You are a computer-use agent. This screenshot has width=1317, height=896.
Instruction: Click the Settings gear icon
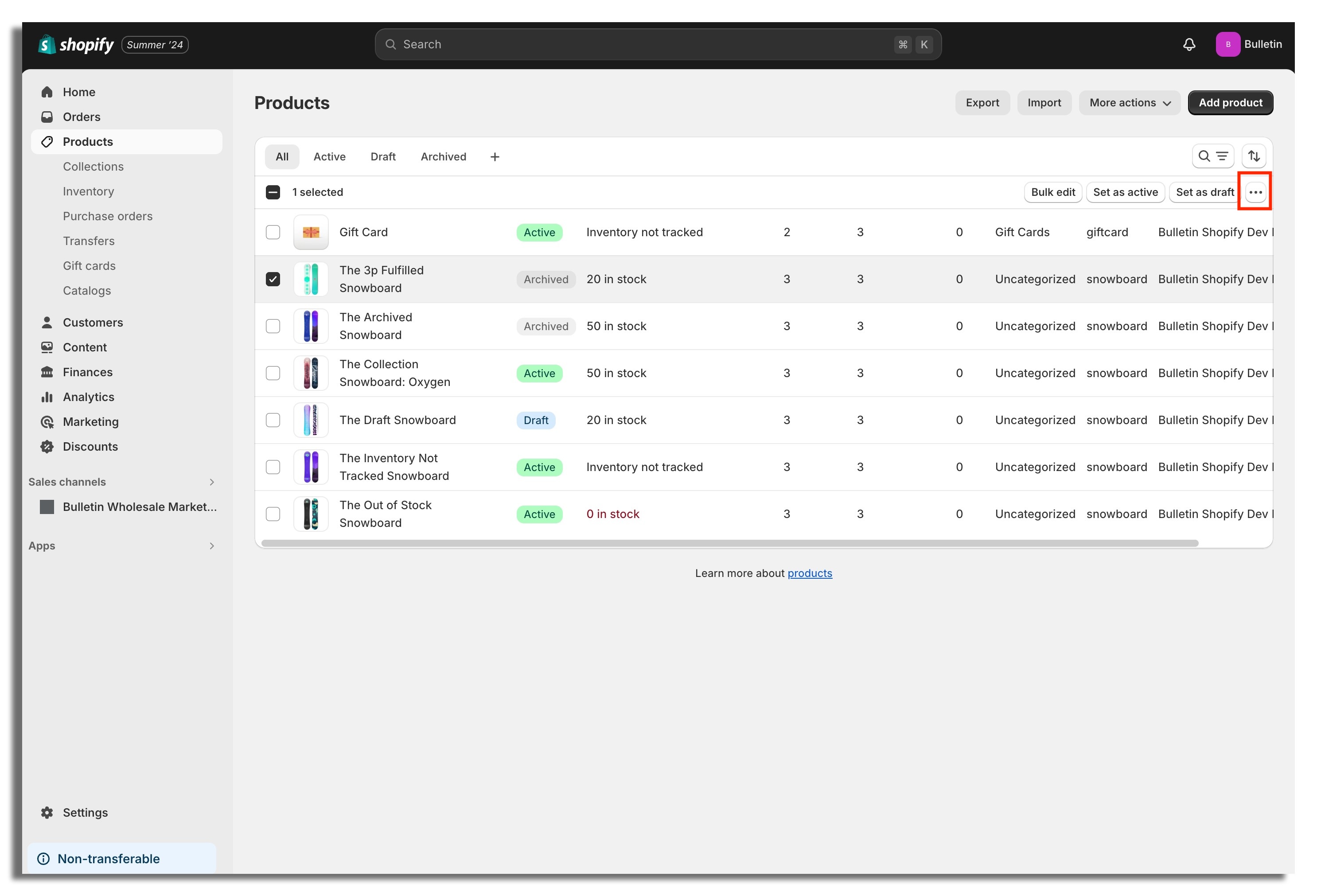pos(47,813)
